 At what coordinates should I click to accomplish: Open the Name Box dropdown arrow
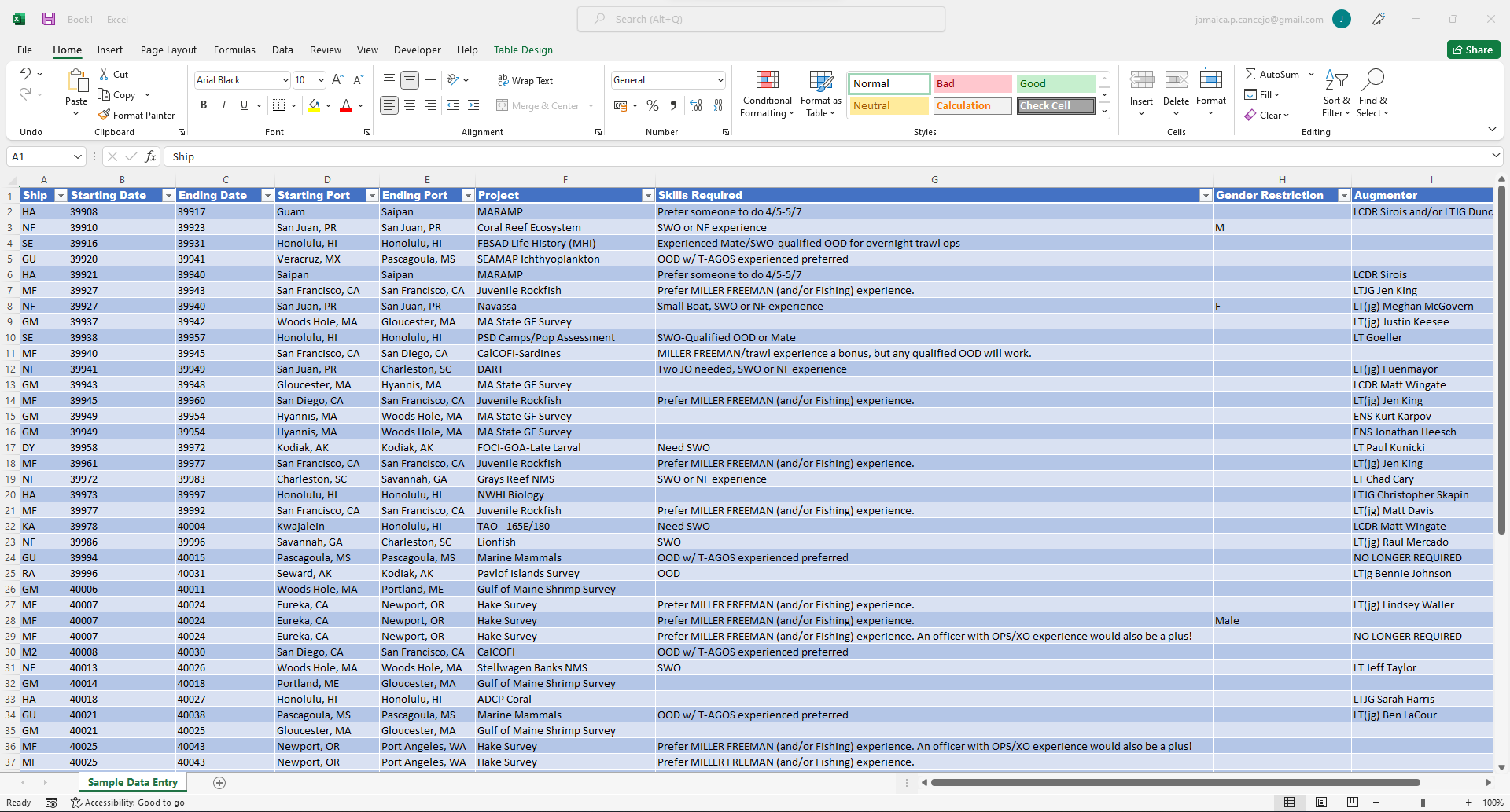(77, 156)
